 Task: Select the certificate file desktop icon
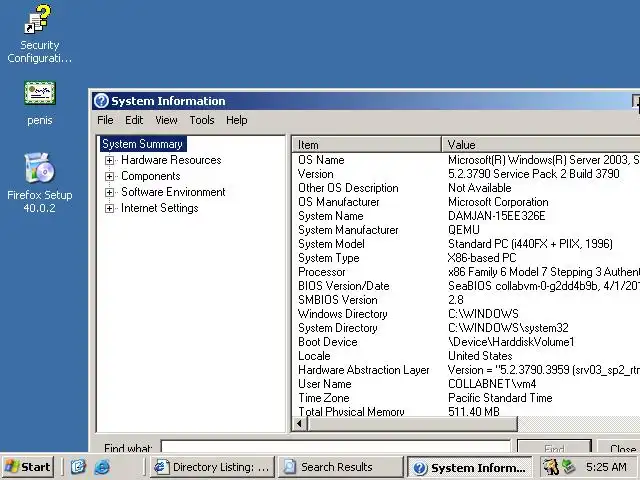point(39,93)
